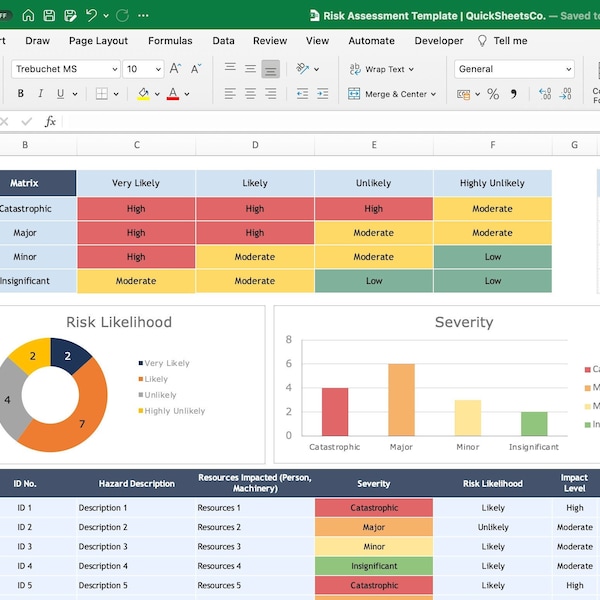Open the General number format dropdown
The image size is (600, 600).
pyautogui.click(x=514, y=69)
